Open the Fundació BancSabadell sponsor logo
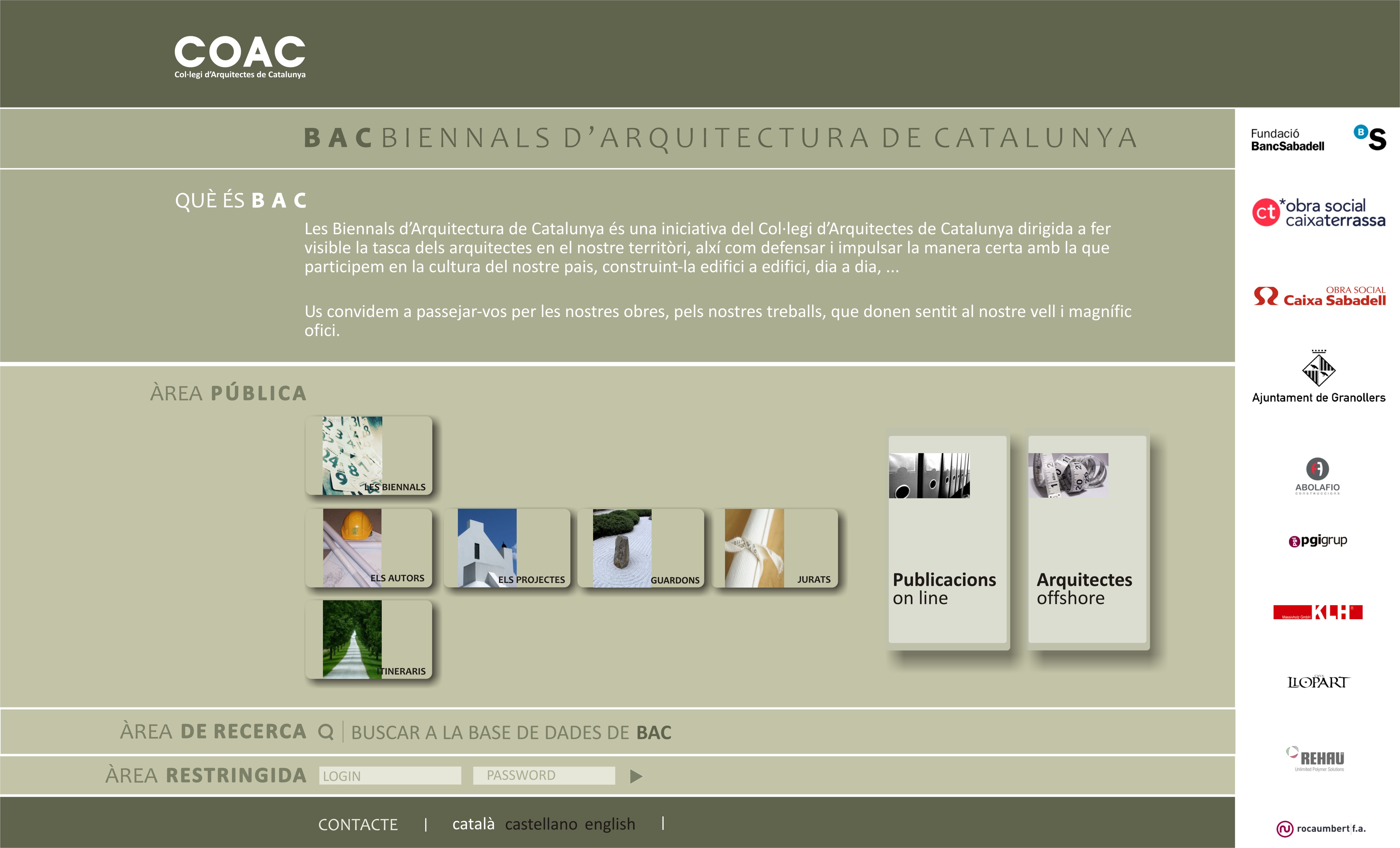1400x848 pixels. tap(1318, 139)
